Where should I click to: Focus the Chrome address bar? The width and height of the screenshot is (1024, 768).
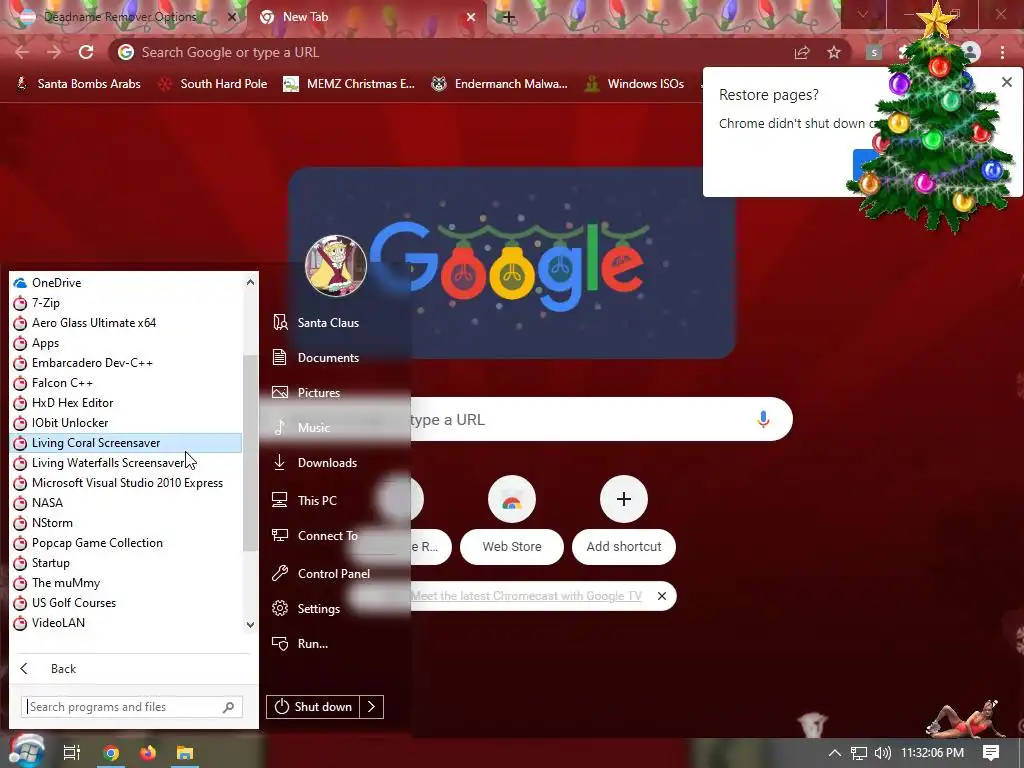point(457,52)
